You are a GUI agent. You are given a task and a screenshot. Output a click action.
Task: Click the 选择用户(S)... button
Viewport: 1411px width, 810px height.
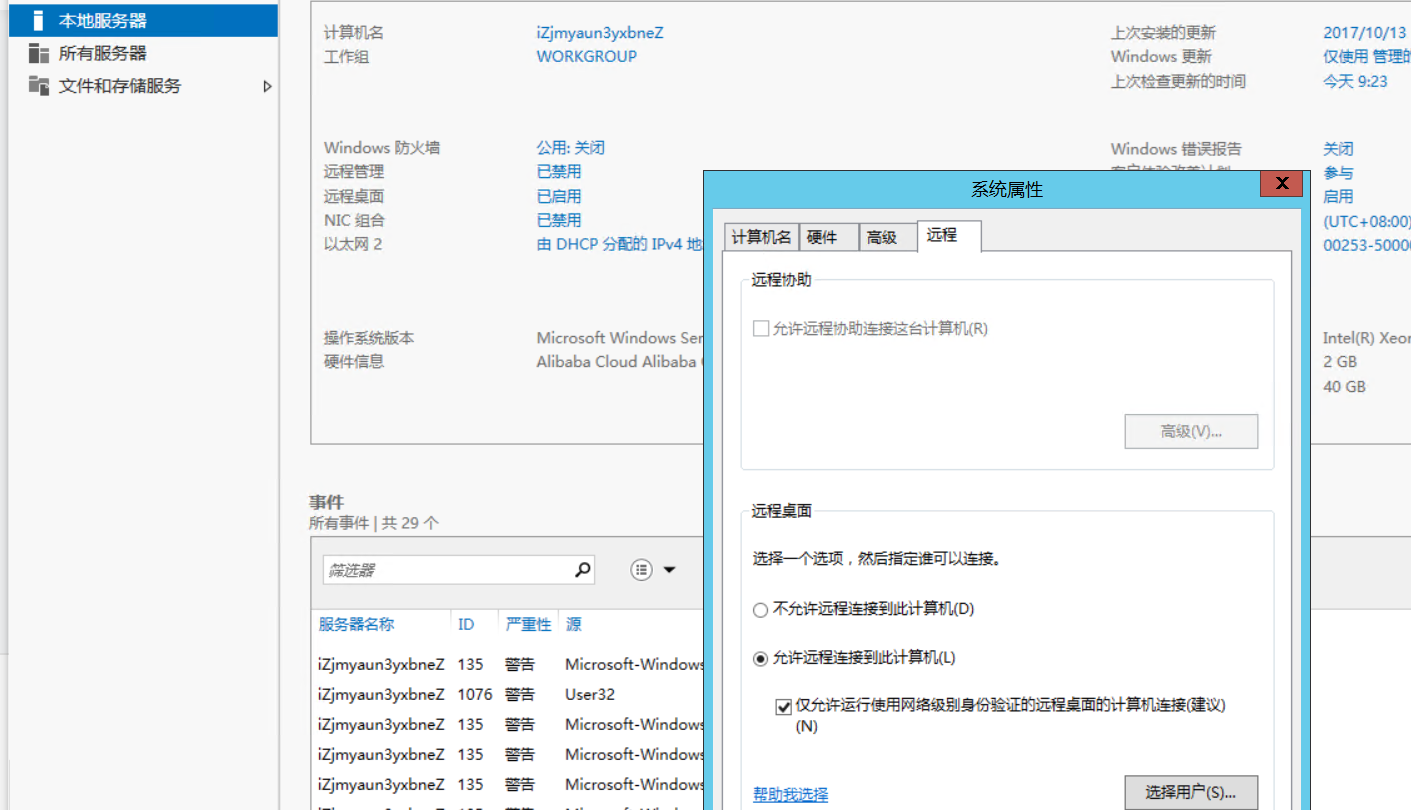point(1191,793)
